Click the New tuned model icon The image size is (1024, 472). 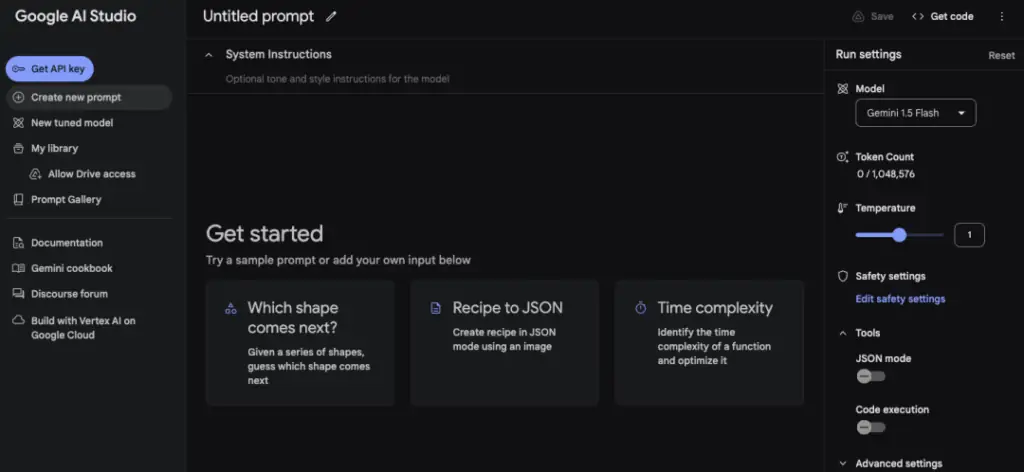(x=19, y=123)
